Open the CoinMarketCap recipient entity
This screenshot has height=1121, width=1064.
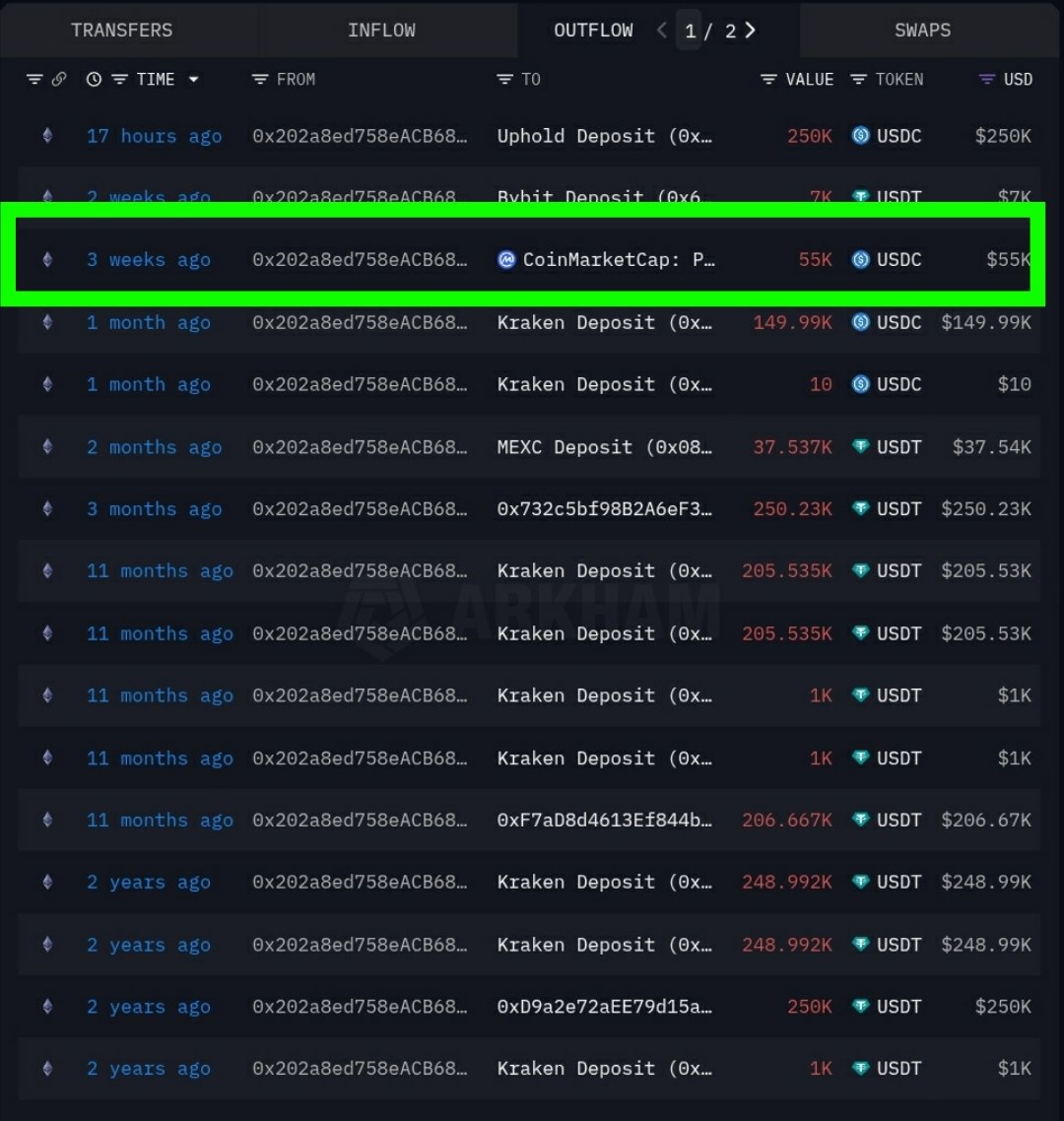pos(619,259)
